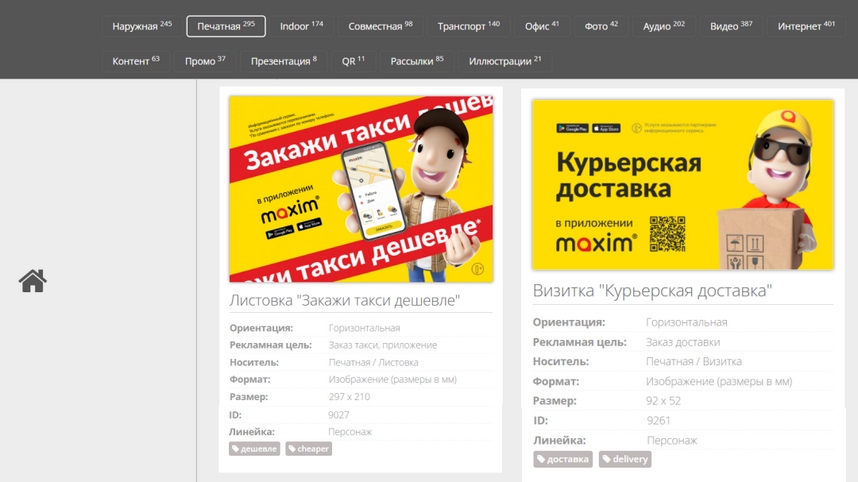Select the Печатная category tab
This screenshot has height=482, width=858.
click(x=226, y=26)
